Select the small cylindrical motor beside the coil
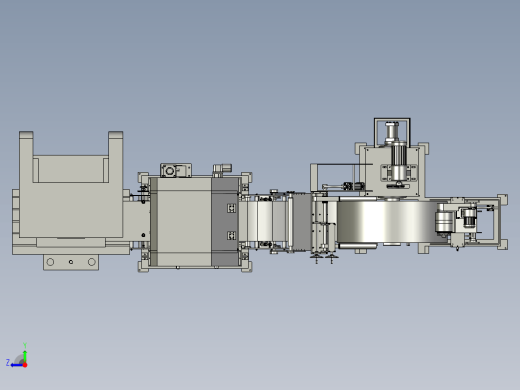 444,222
